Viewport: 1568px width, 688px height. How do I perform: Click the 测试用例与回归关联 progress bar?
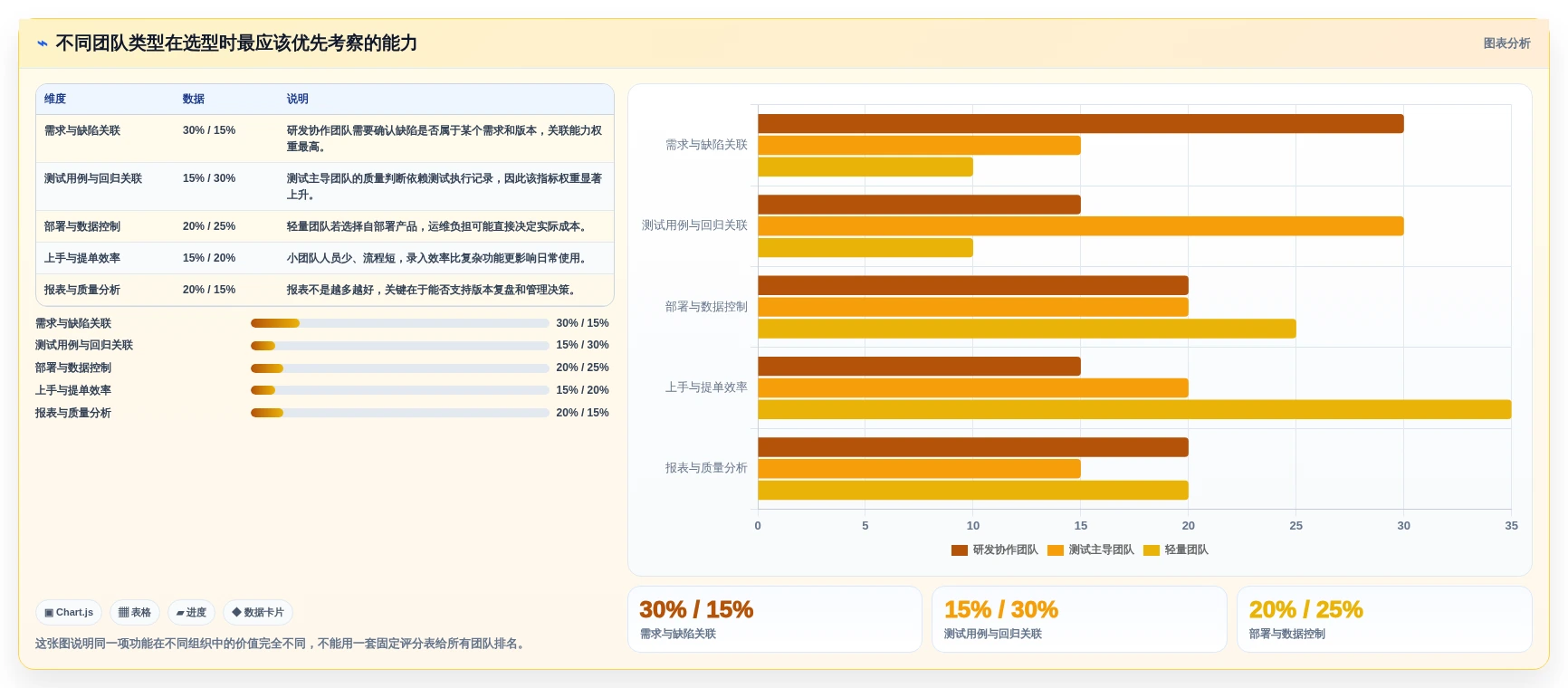400,346
